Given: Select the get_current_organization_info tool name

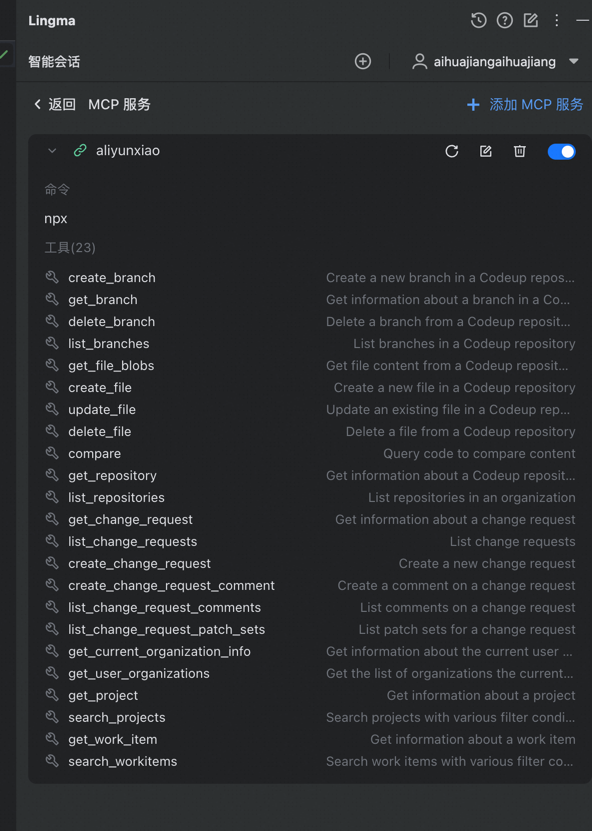Looking at the screenshot, I should 159,651.
